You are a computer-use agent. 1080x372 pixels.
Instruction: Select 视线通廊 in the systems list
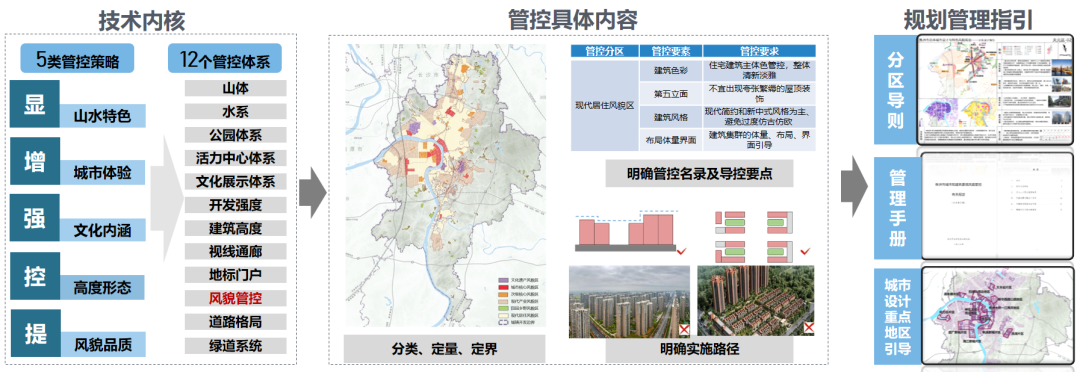click(x=236, y=252)
